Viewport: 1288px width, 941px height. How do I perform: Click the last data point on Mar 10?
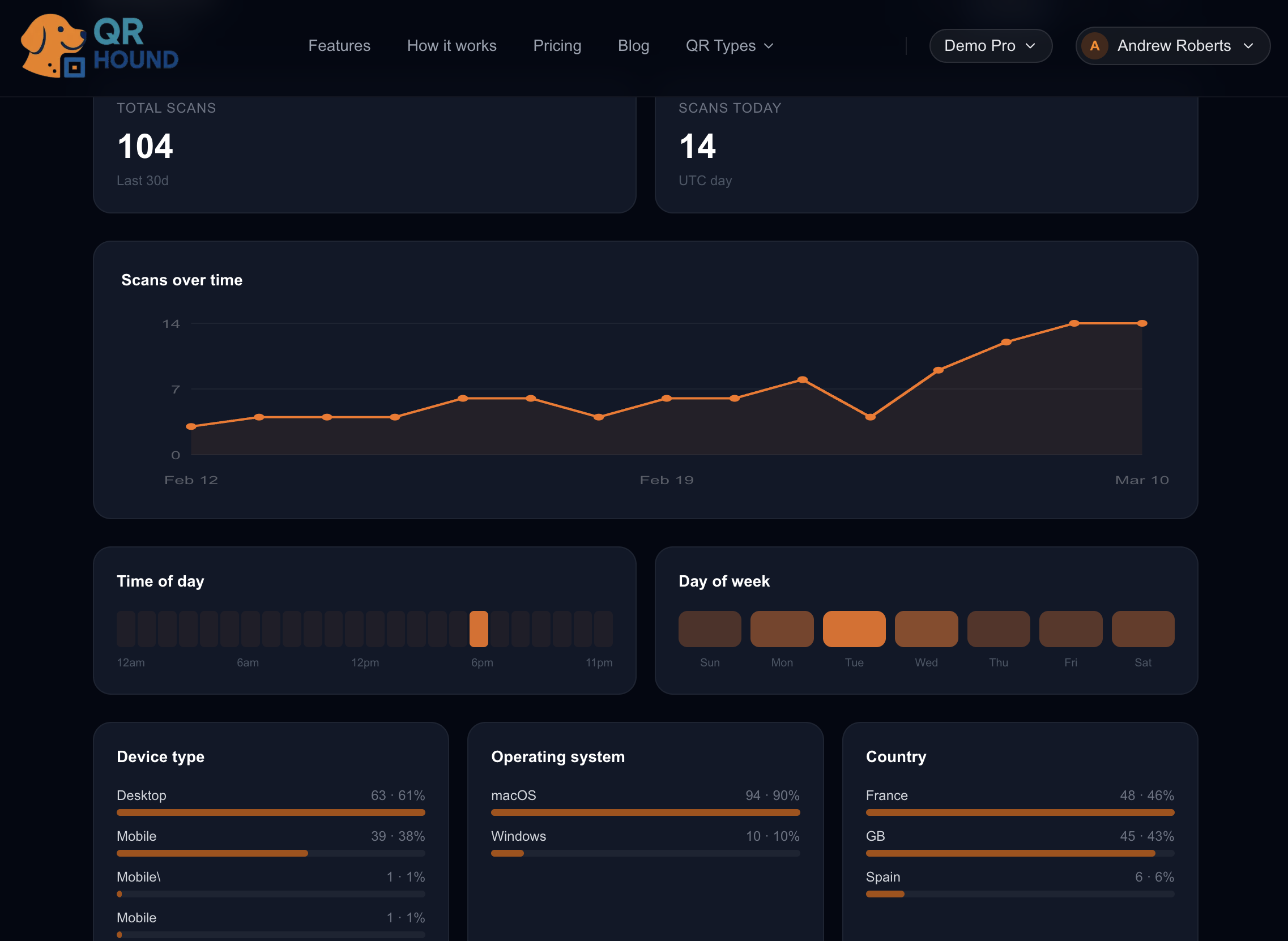(1142, 323)
